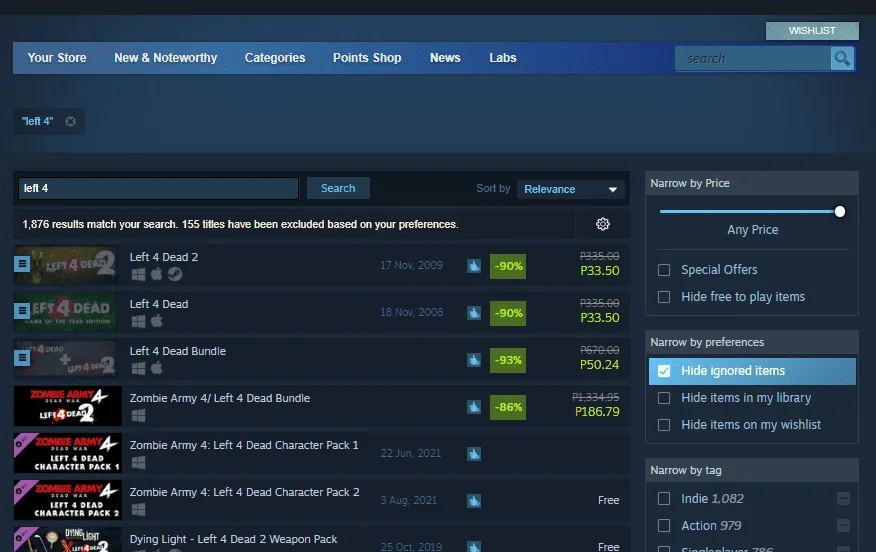Uncheck Hide ignored items
The height and width of the screenshot is (552, 876).
point(664,371)
